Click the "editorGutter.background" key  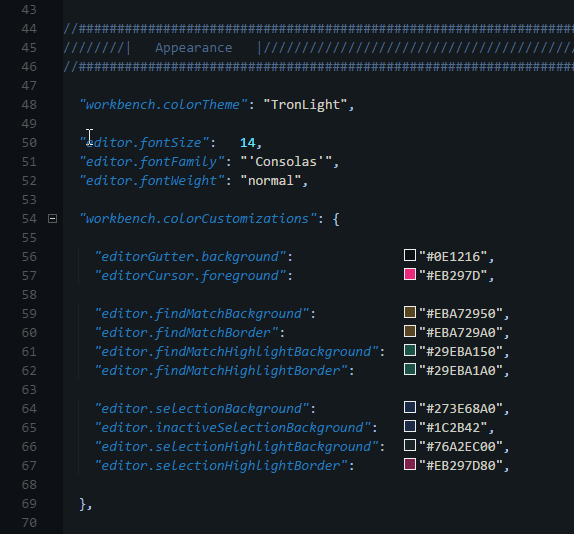[x=190, y=257]
